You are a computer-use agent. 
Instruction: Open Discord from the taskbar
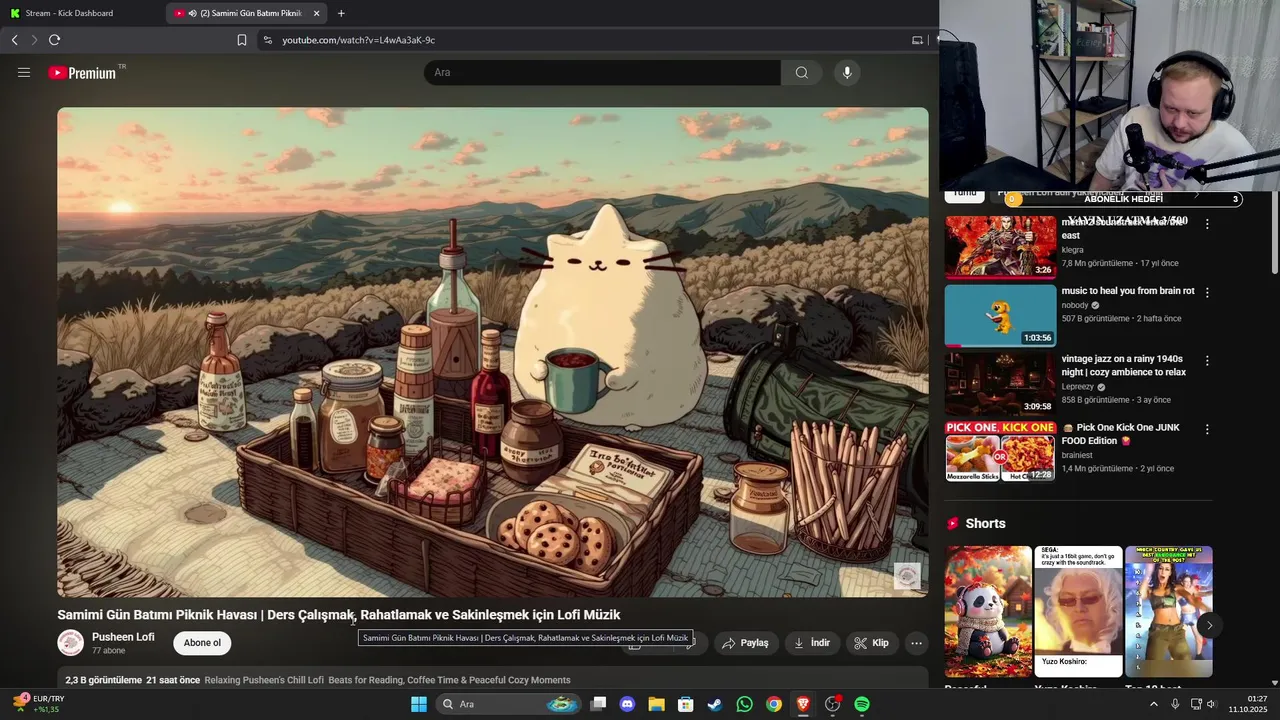point(627,704)
